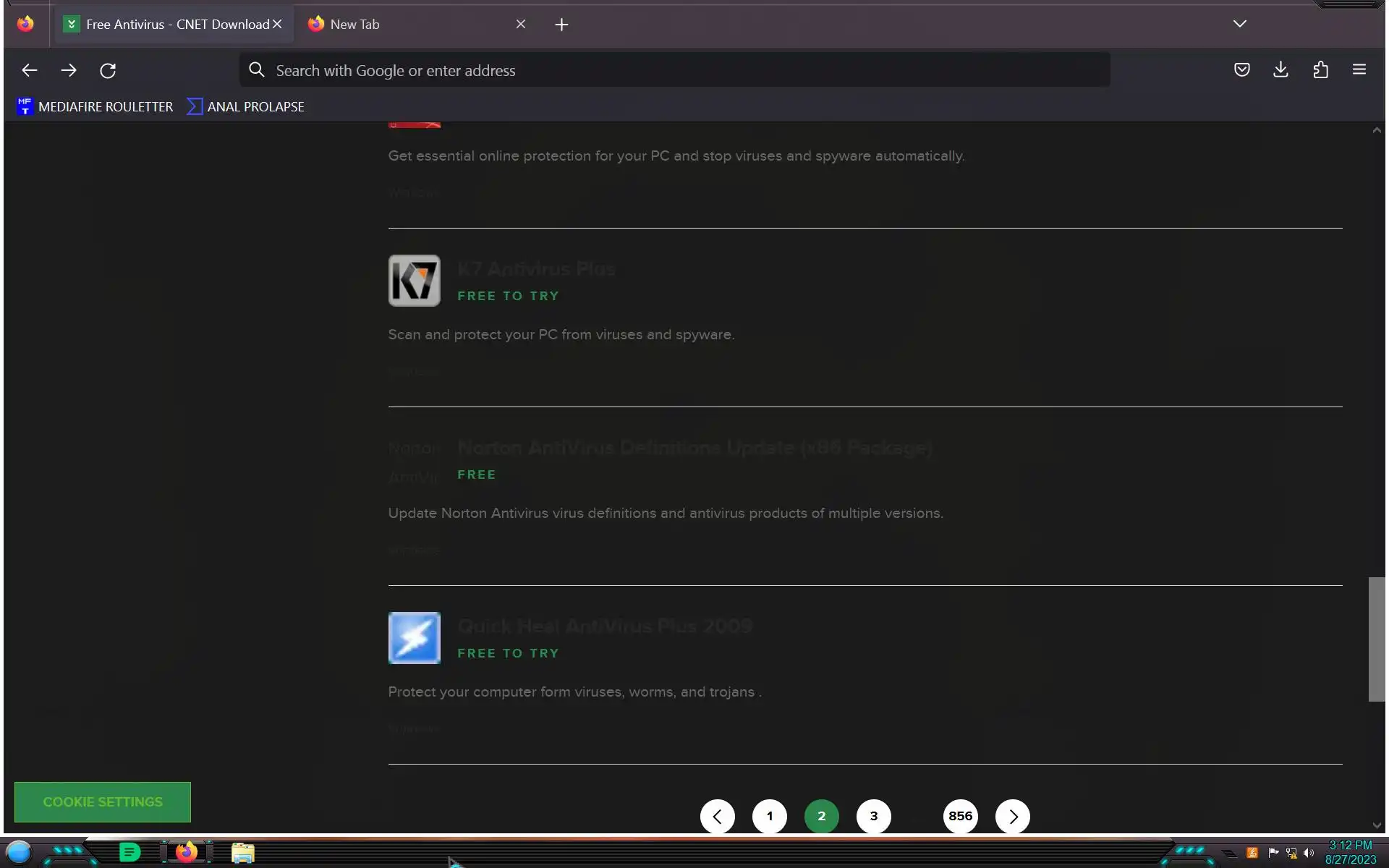Click the K7 Antivirus Plus logo

coord(414,281)
